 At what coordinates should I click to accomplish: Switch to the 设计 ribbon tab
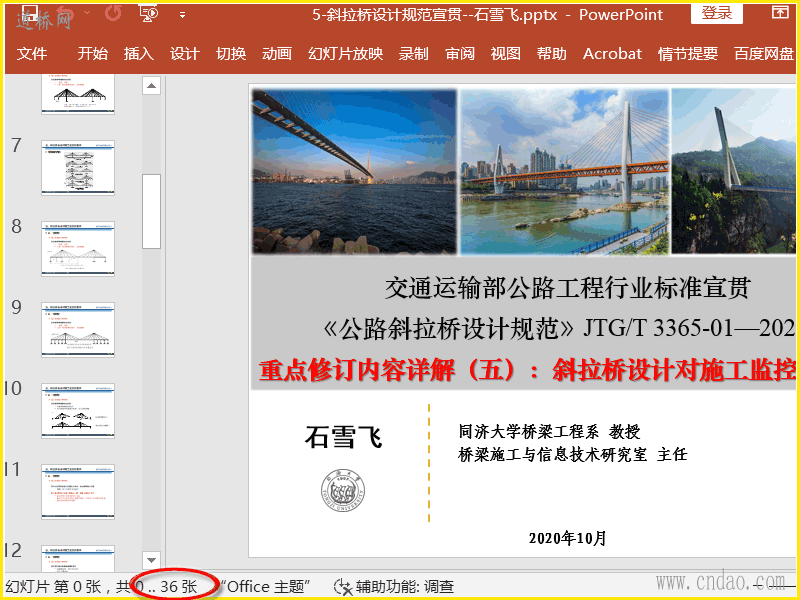click(x=185, y=54)
